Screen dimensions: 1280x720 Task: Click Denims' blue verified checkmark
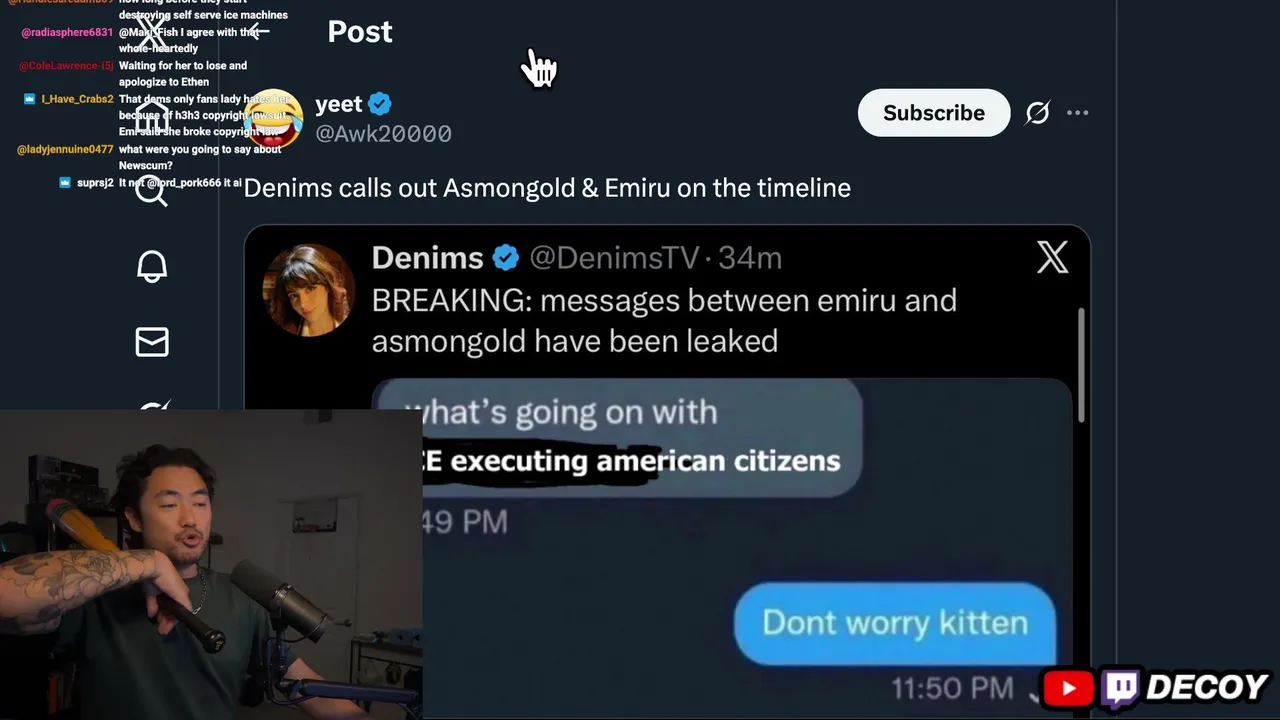(x=506, y=258)
